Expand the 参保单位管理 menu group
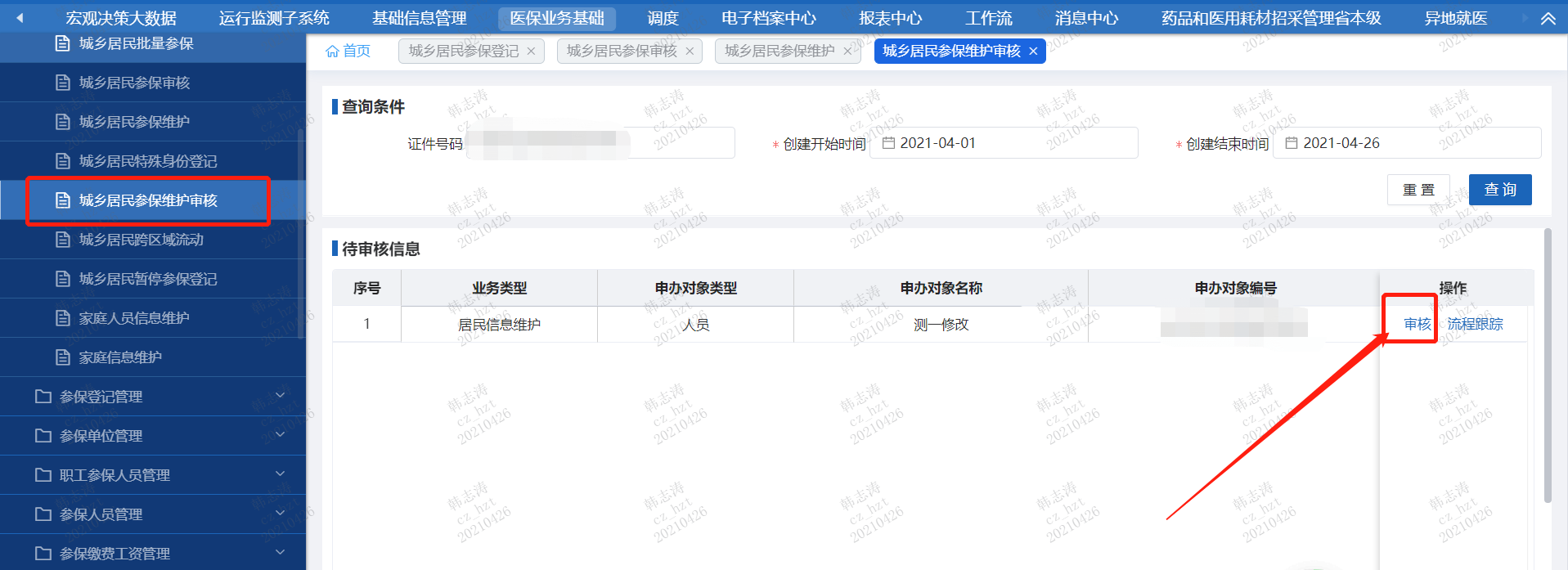1568x570 pixels. 280,435
